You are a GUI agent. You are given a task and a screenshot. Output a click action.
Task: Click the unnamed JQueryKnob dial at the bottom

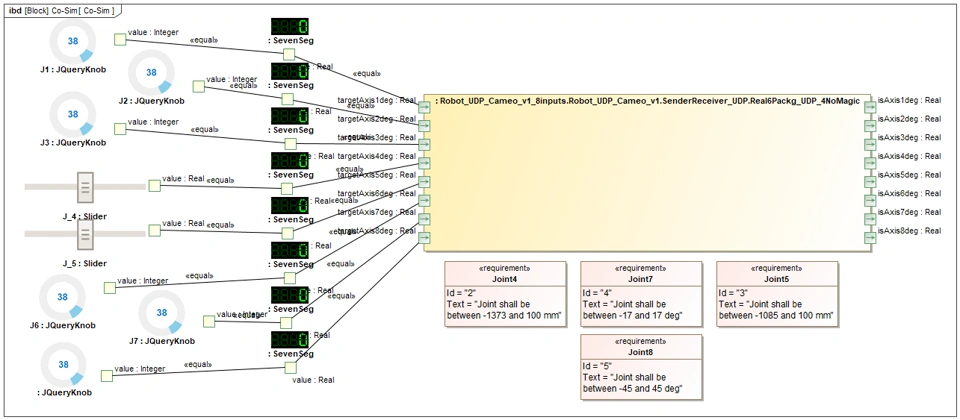click(62, 364)
